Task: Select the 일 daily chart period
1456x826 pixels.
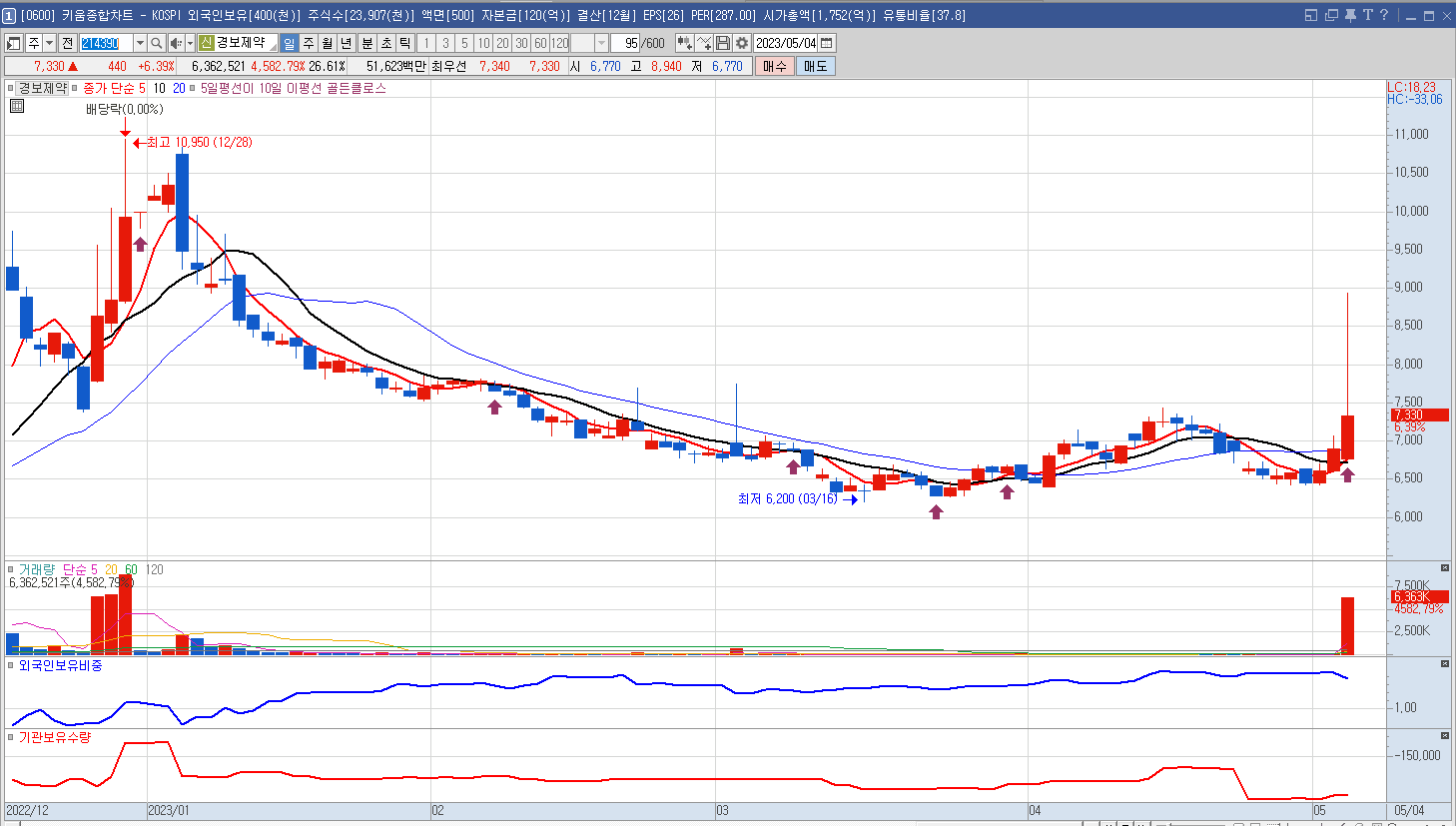Action: click(289, 43)
